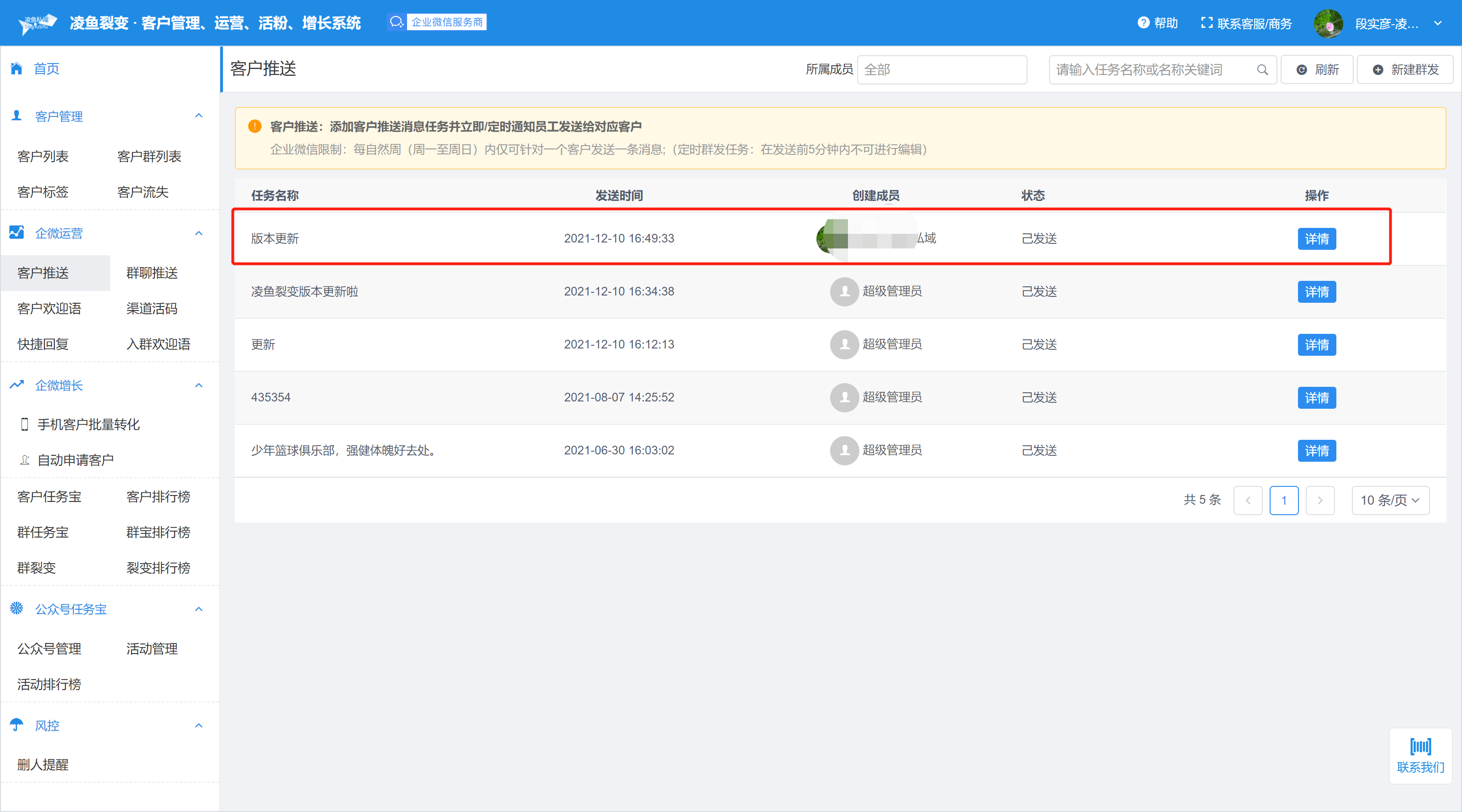1462x812 pixels.
Task: Click the 风控 umbrella icon
Action: [16, 725]
